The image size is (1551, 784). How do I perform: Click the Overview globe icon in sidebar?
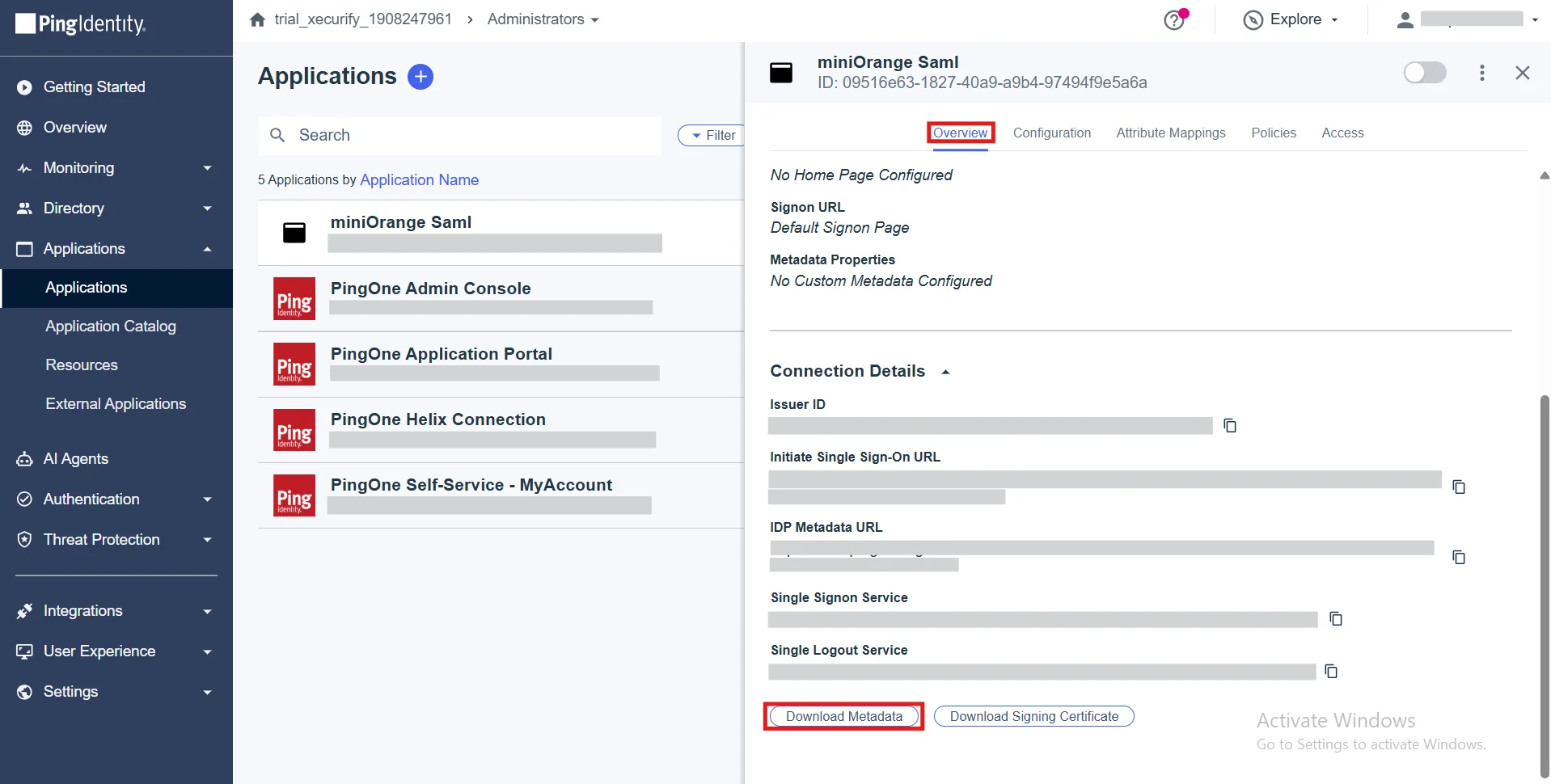(25, 128)
